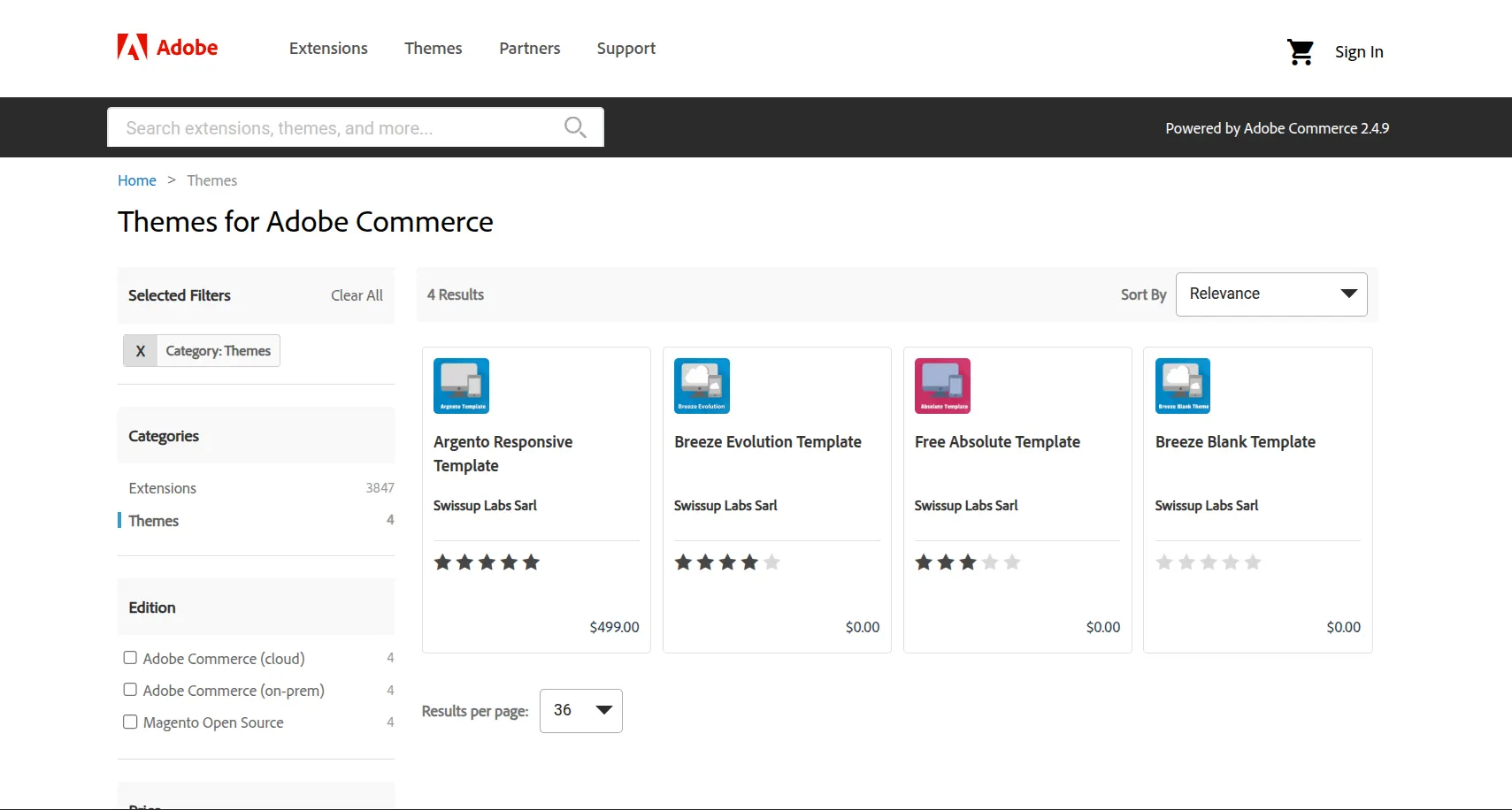
Task: Click the 3847 Extensions count
Action: tap(380, 488)
